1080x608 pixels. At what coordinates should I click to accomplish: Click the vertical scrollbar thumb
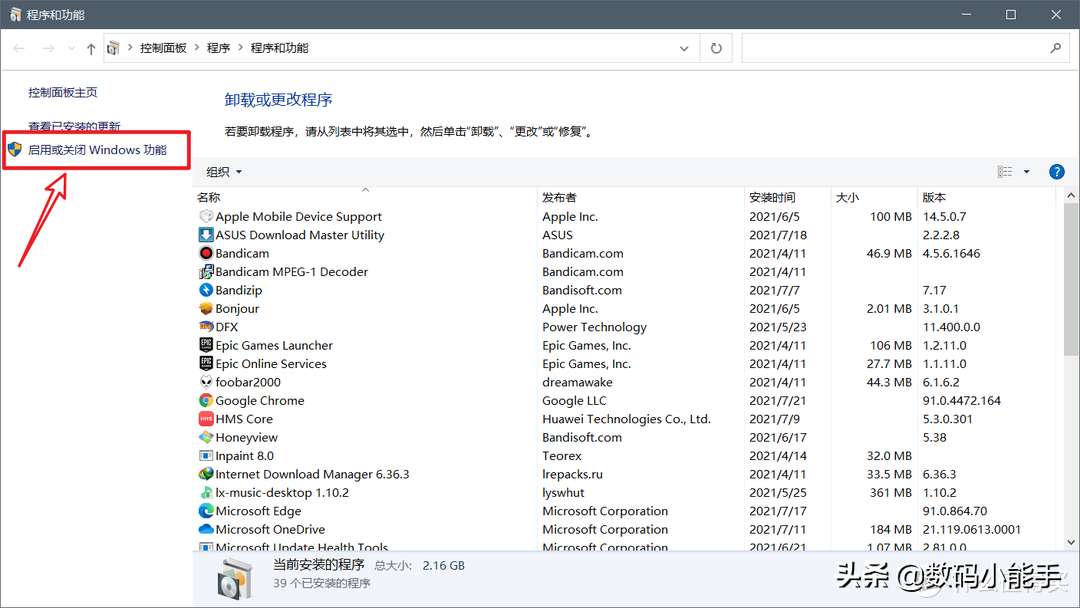pyautogui.click(x=1071, y=280)
